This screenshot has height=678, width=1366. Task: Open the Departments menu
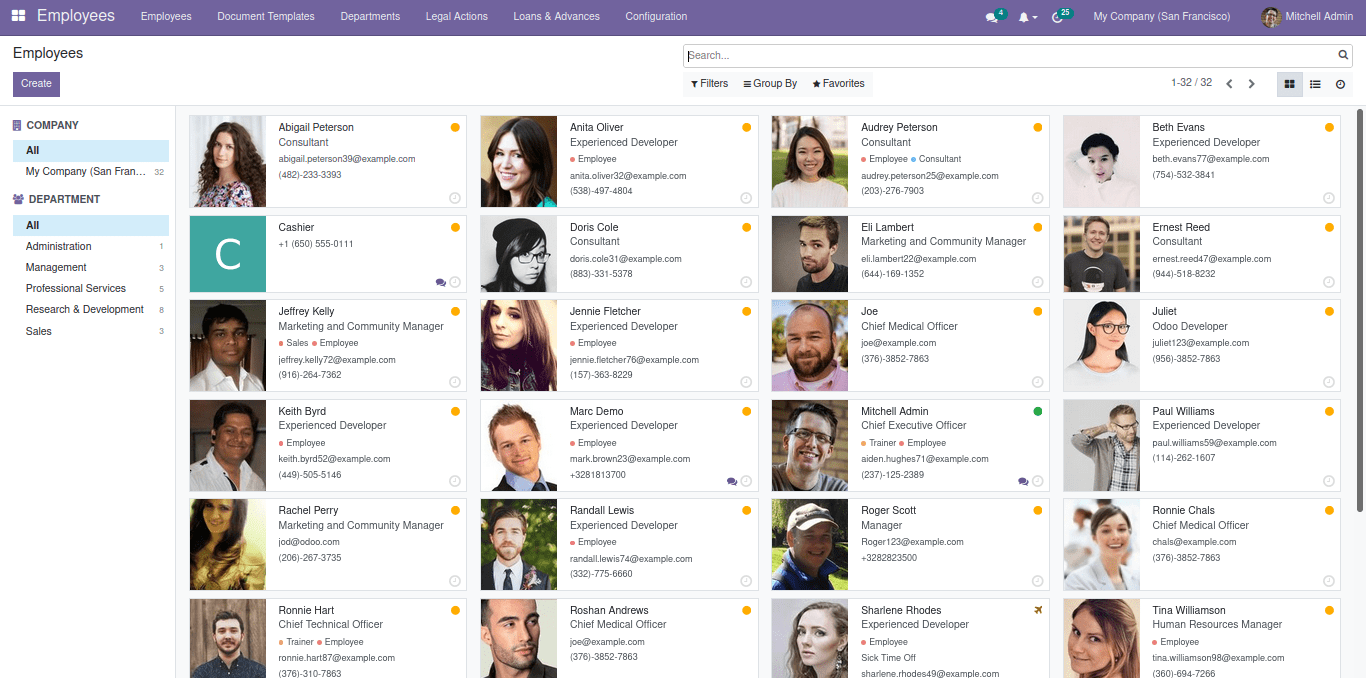click(370, 17)
